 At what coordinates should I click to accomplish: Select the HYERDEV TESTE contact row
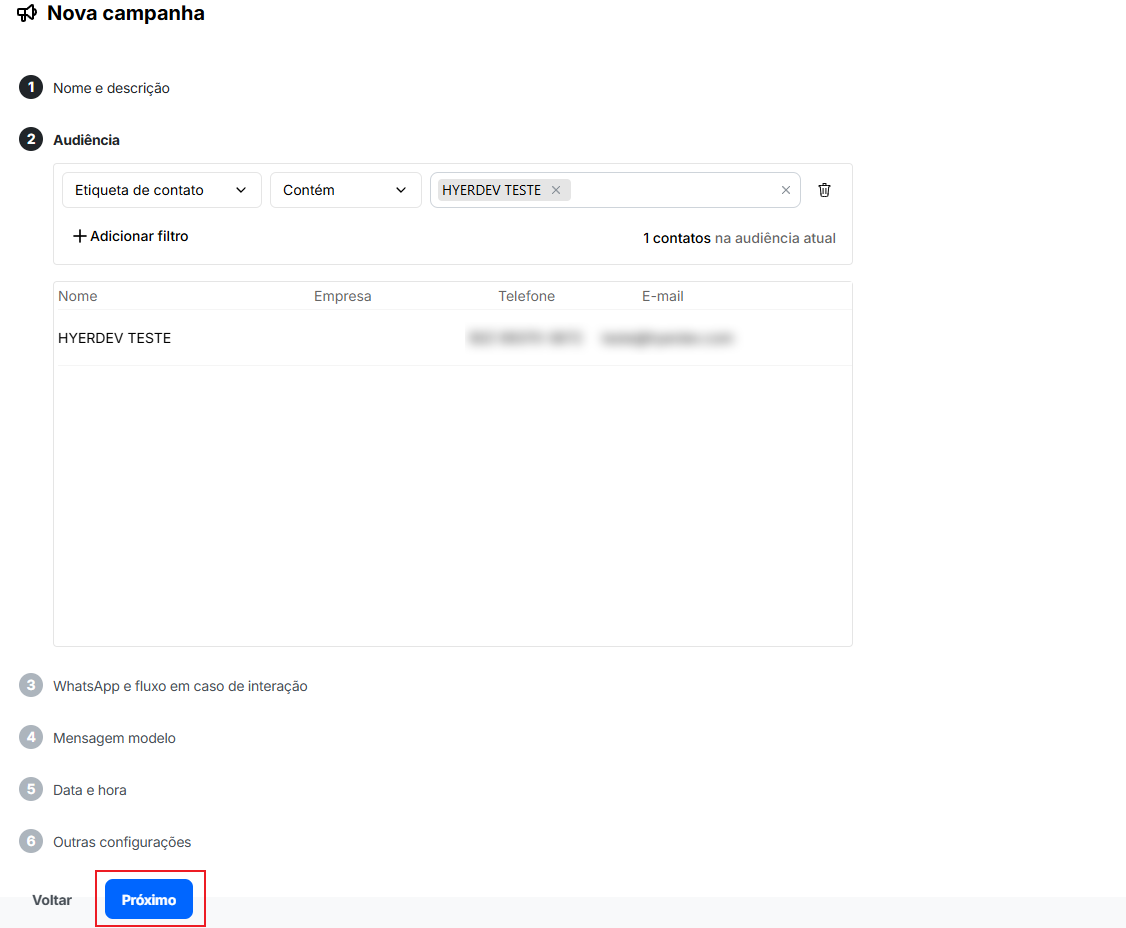[x=115, y=338]
